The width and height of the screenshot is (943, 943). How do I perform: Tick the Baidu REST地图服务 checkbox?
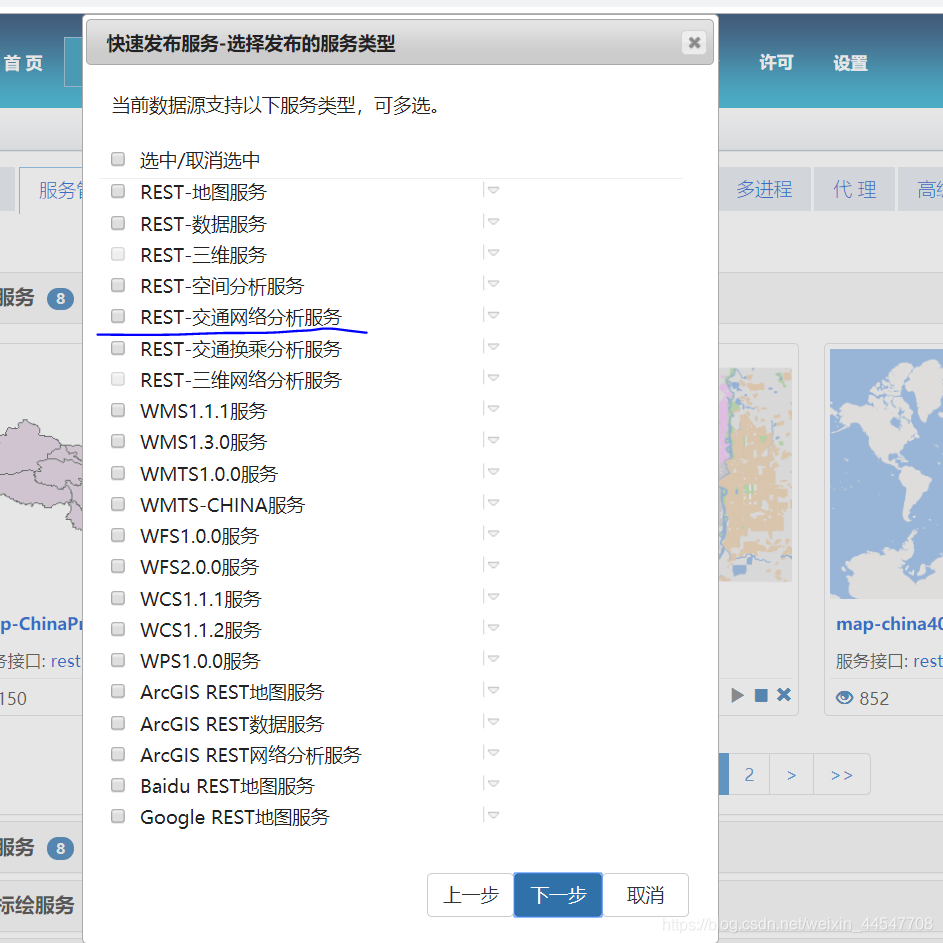coord(118,785)
